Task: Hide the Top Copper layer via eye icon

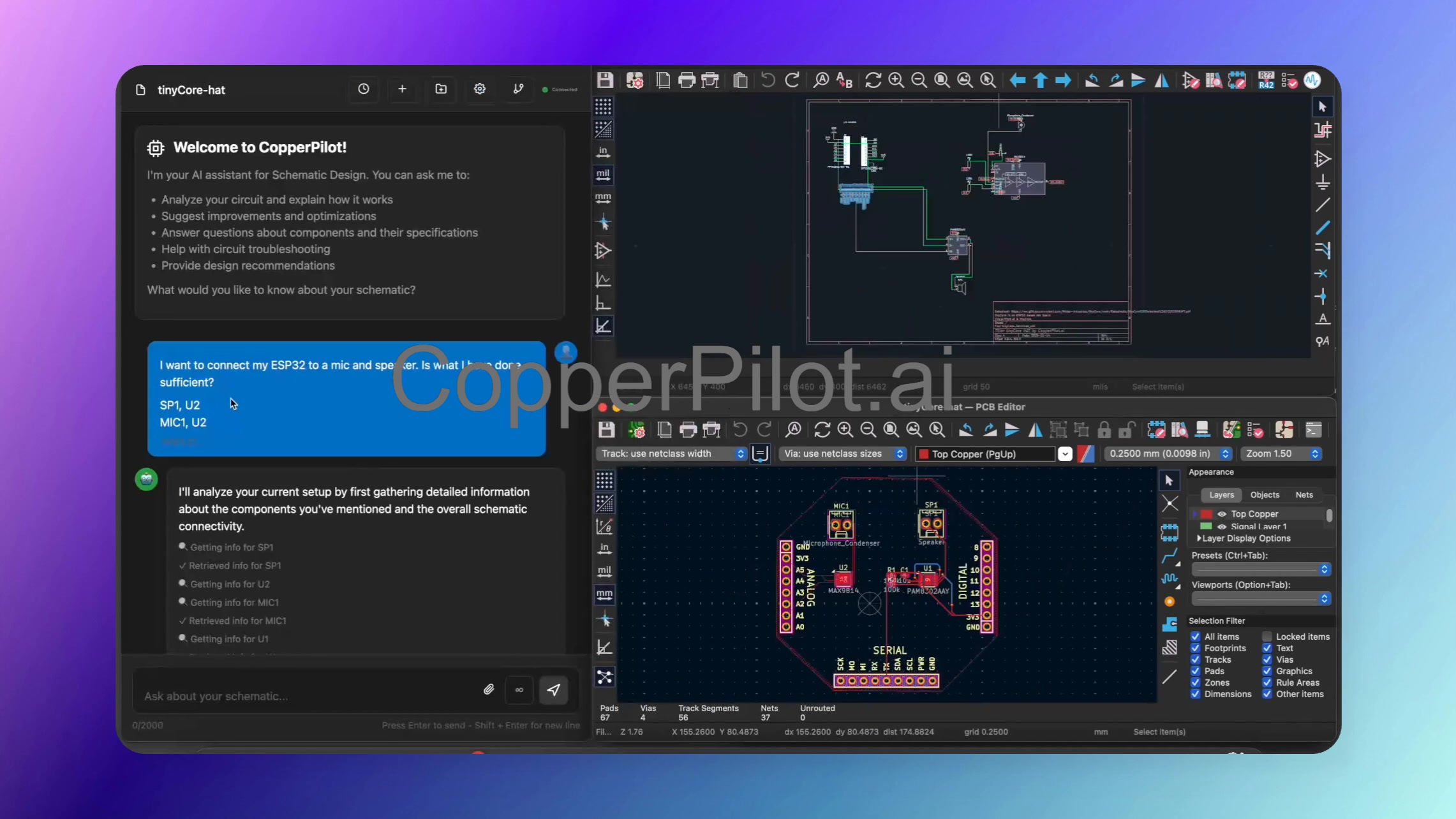Action: pyautogui.click(x=1222, y=514)
